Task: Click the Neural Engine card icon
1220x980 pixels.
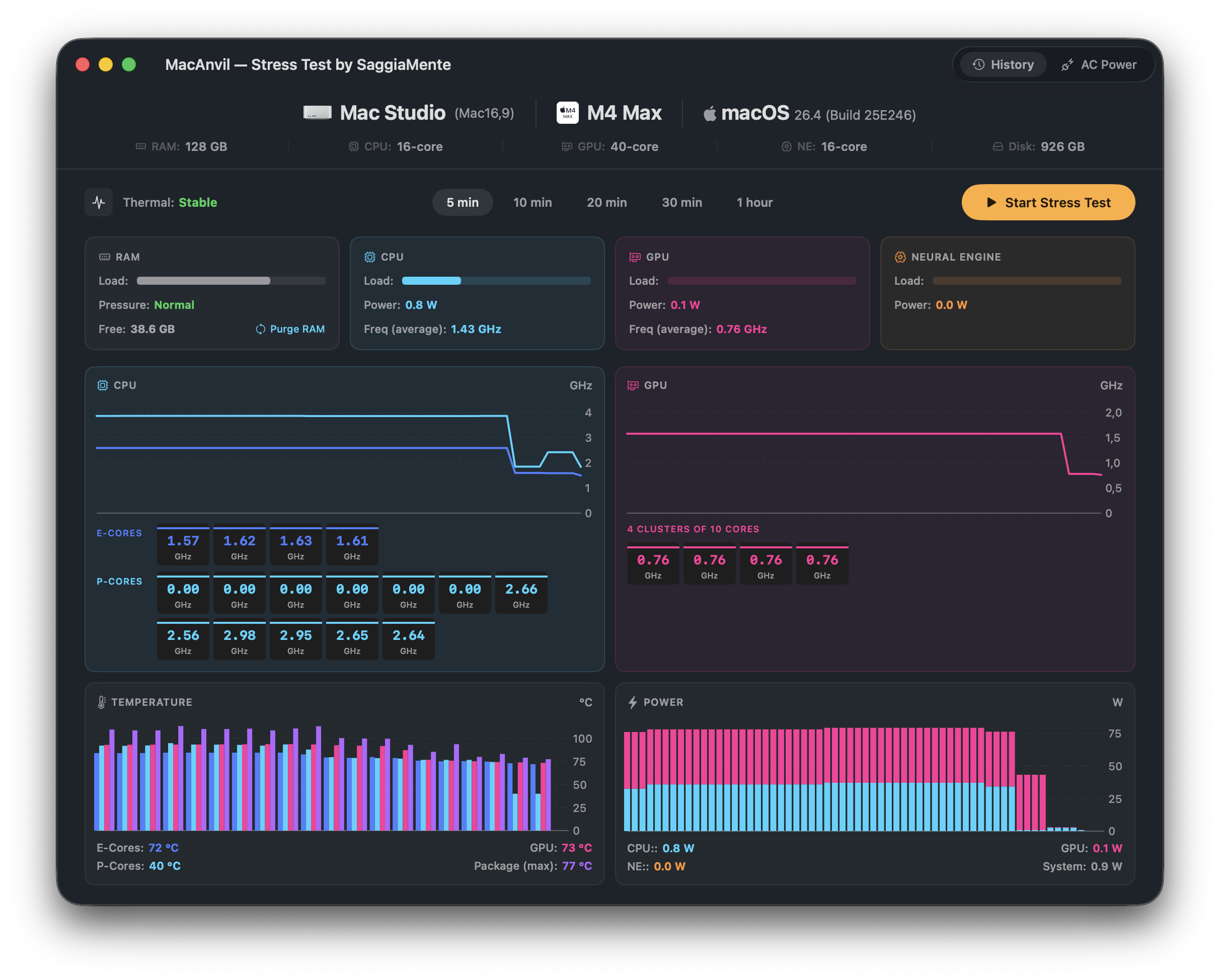Action: (x=900, y=257)
